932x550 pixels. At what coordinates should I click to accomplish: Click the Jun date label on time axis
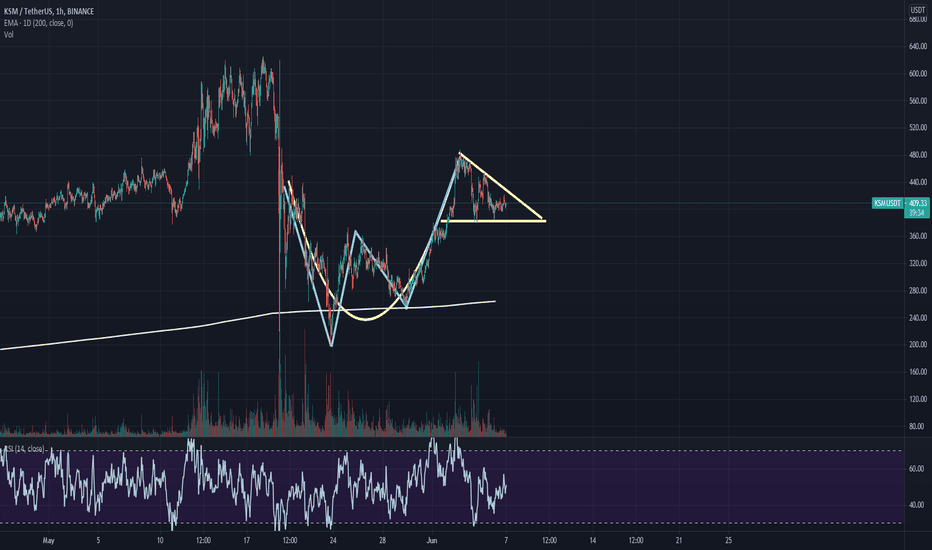(432, 541)
